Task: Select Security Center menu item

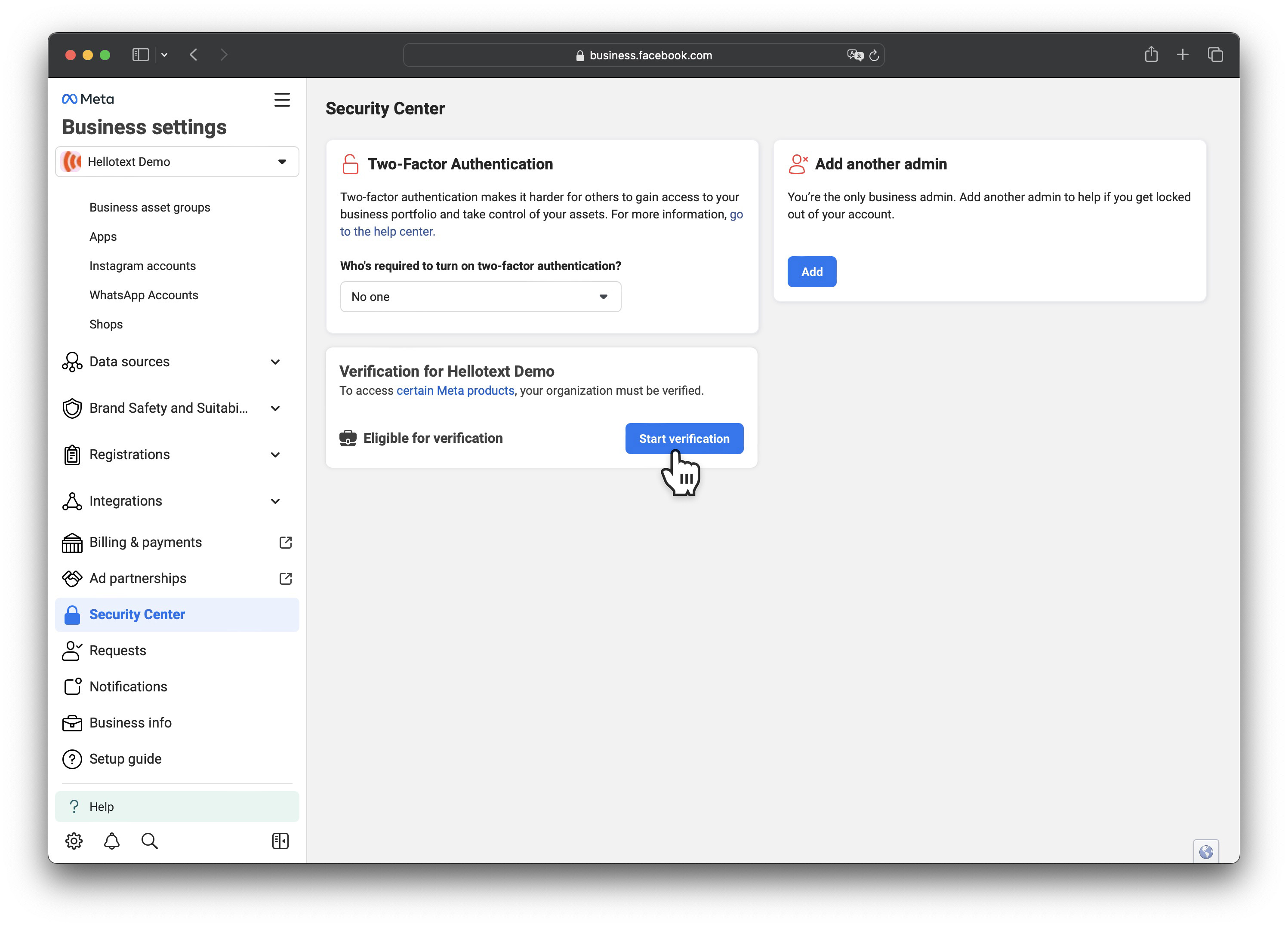Action: pyautogui.click(x=177, y=615)
